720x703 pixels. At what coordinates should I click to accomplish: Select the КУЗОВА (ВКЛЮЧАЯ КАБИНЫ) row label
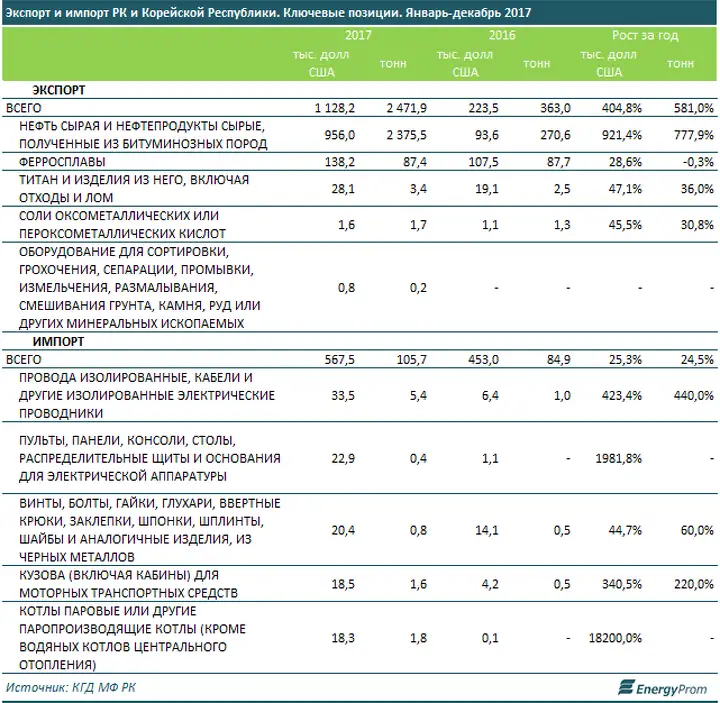click(x=129, y=584)
